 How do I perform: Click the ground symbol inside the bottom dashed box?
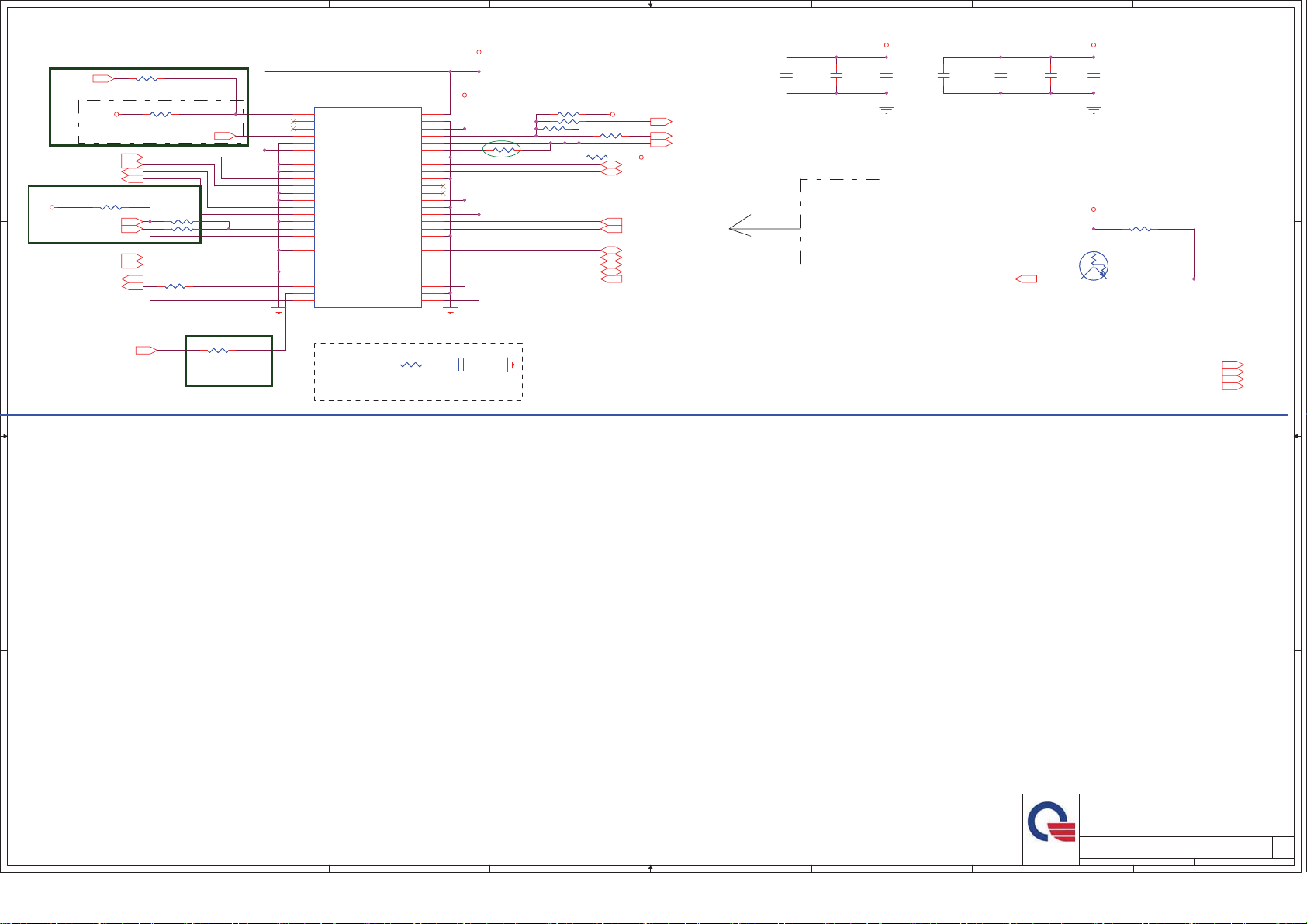(510, 365)
